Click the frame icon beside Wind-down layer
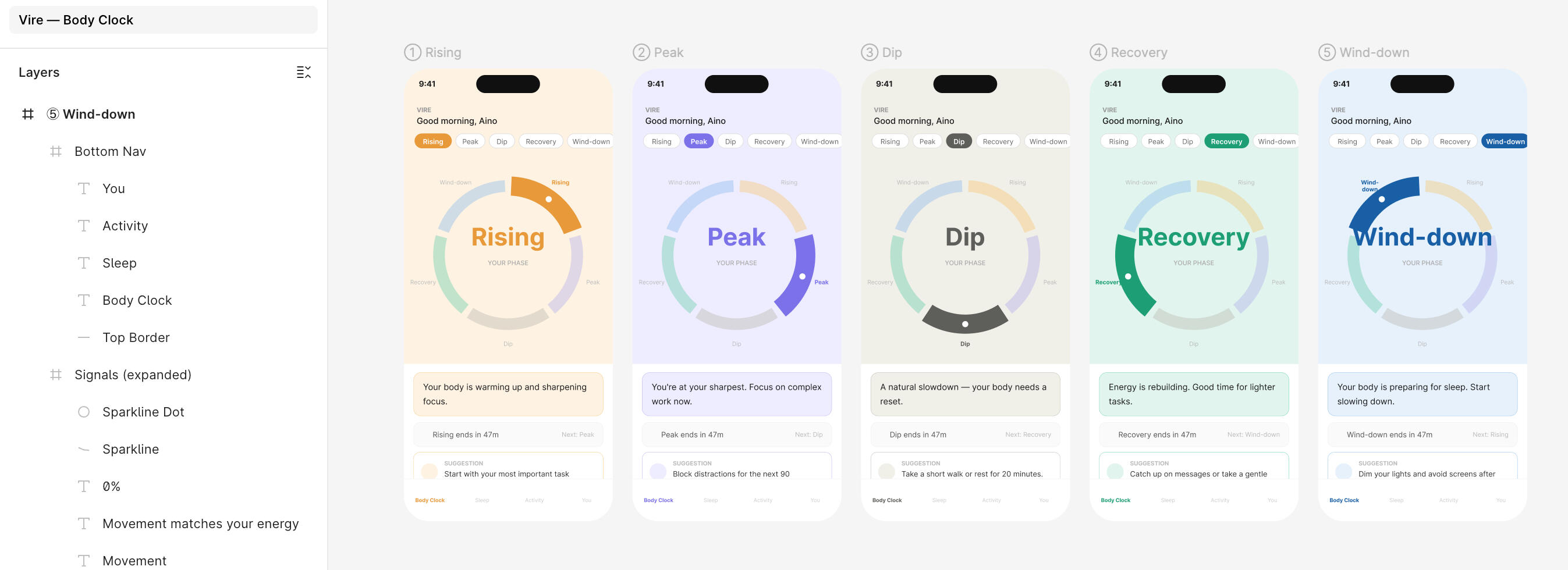 coord(28,115)
